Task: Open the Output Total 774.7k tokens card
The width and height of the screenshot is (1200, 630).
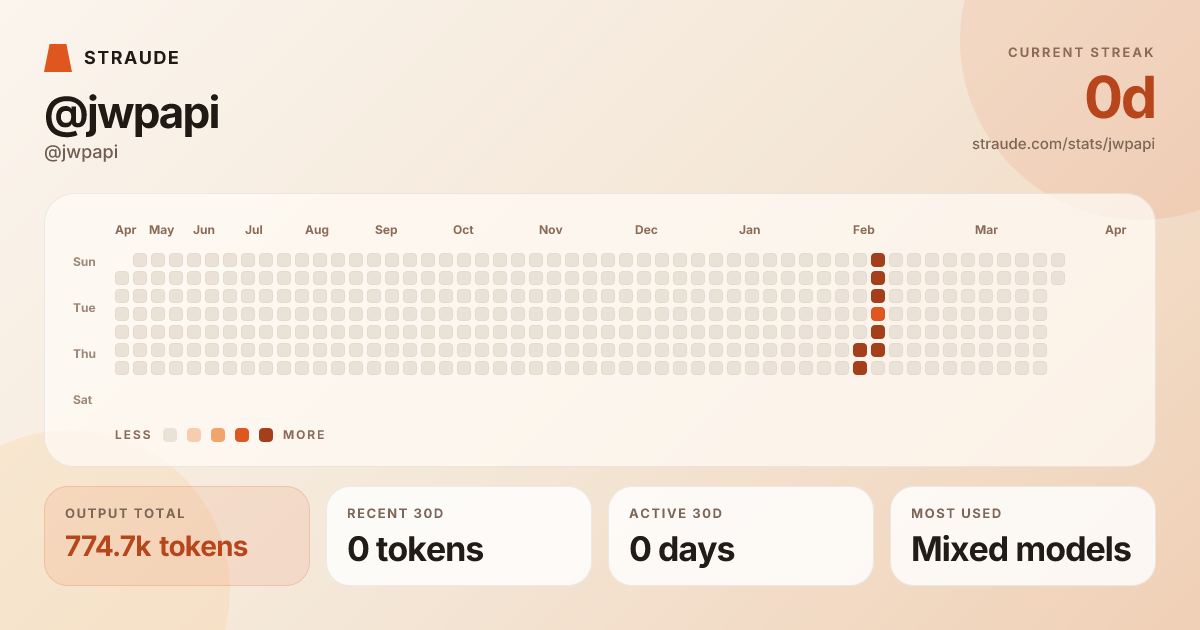Action: (x=177, y=536)
